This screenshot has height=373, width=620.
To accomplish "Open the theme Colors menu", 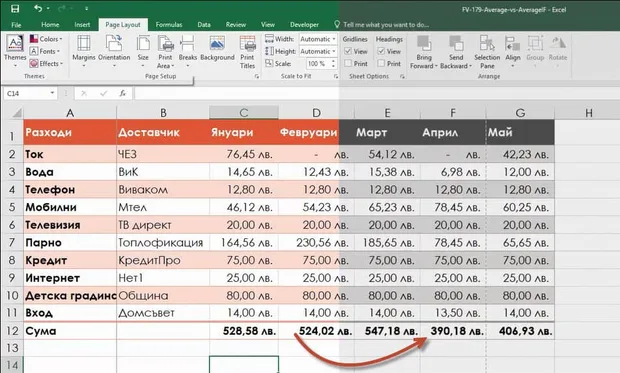I will click(x=46, y=39).
